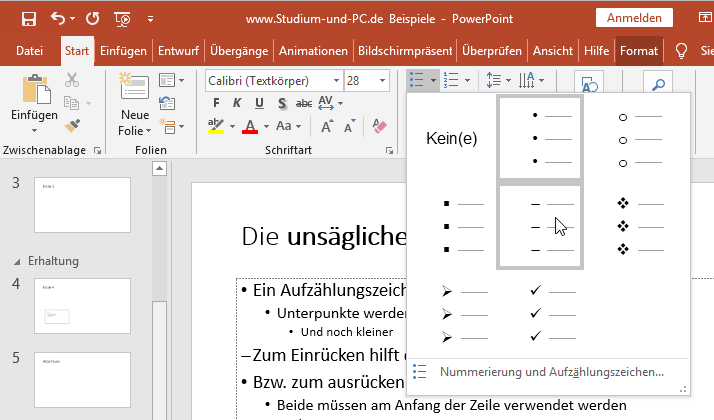This screenshot has height=420, width=714.
Task: Open the font color dropdown arrow
Action: [x=266, y=126]
